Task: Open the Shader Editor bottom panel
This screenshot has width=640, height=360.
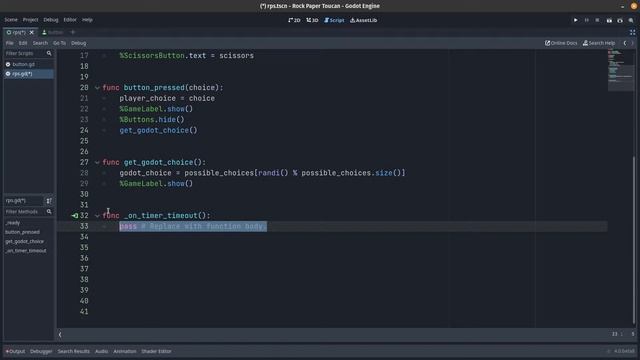Action: click(156, 351)
